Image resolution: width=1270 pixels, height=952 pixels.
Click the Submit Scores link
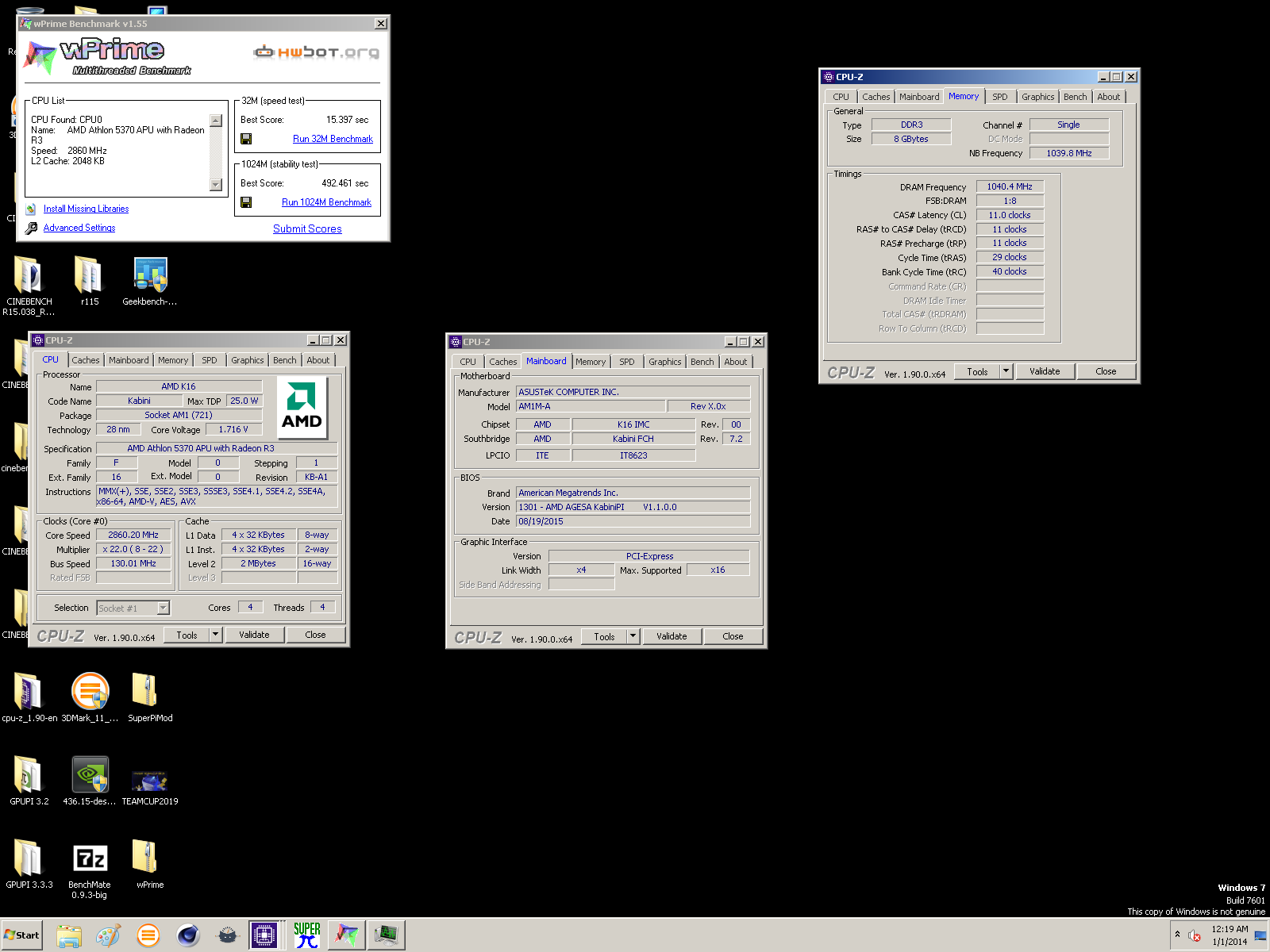tap(307, 229)
